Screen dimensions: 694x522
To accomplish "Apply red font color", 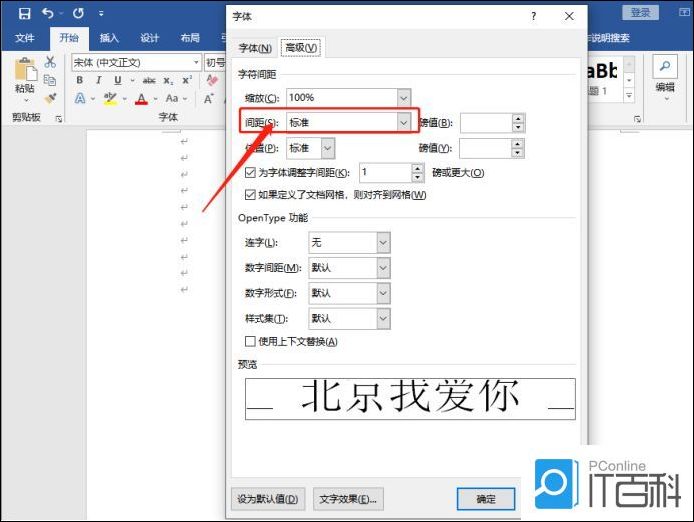I will [141, 99].
